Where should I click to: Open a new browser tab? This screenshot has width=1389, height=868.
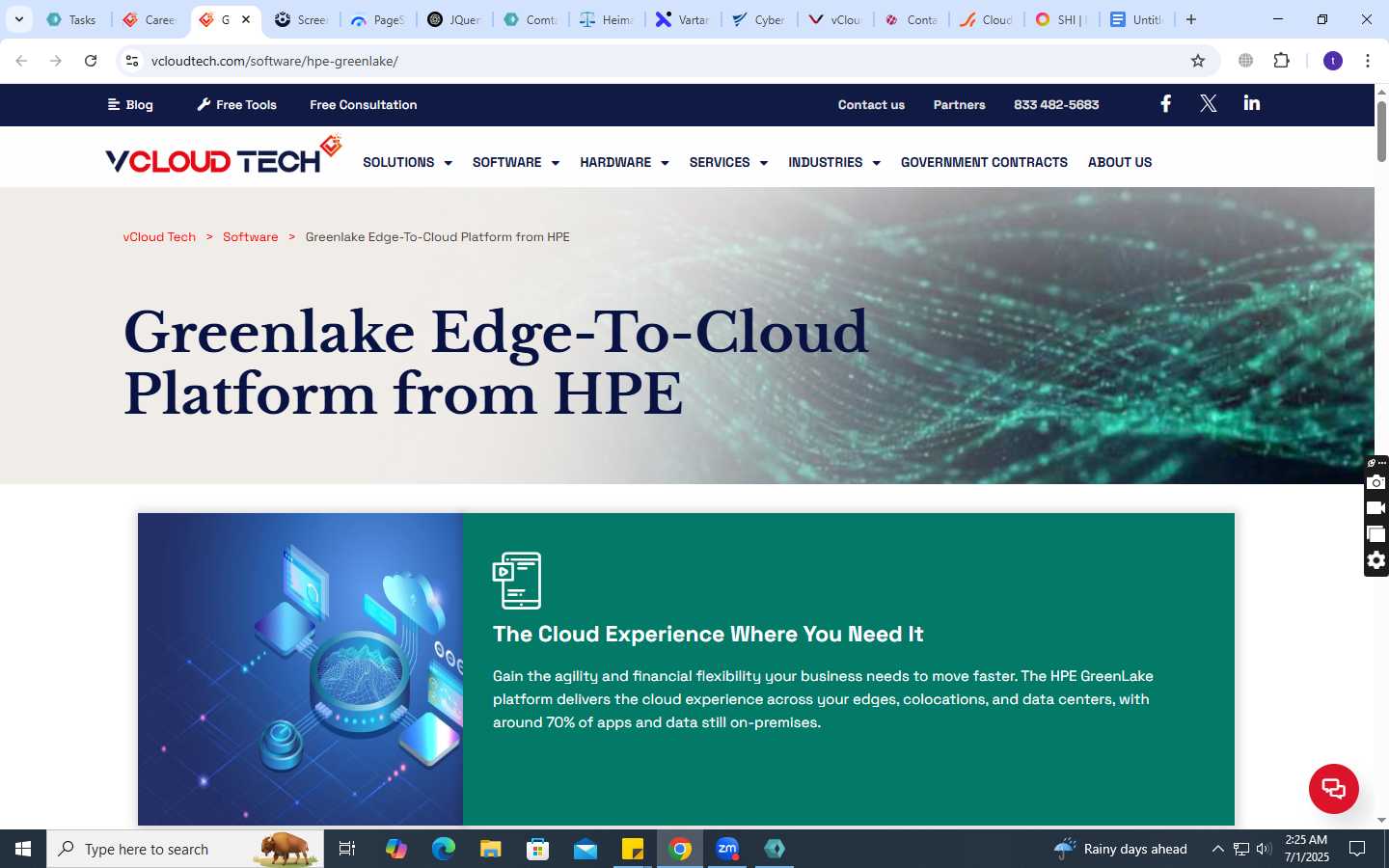click(1191, 19)
